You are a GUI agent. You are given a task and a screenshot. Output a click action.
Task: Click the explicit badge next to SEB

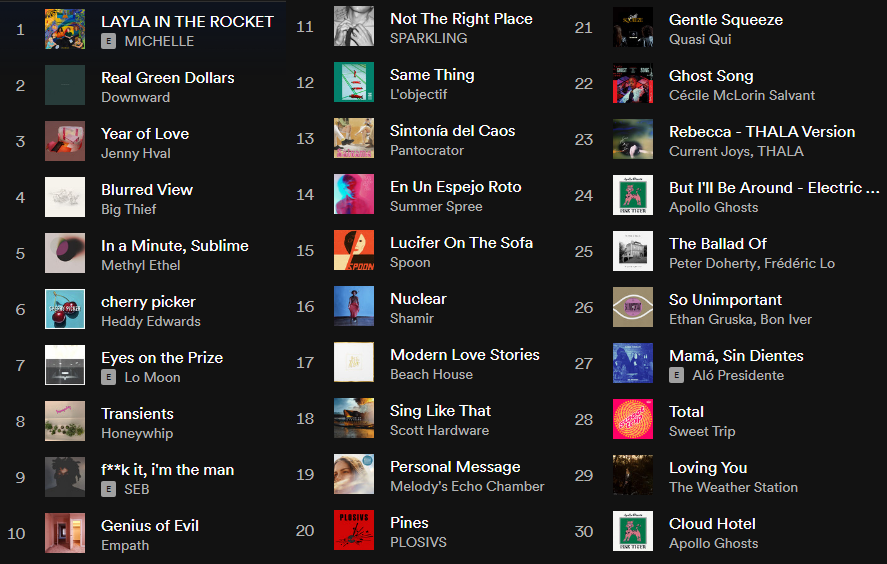[109, 489]
